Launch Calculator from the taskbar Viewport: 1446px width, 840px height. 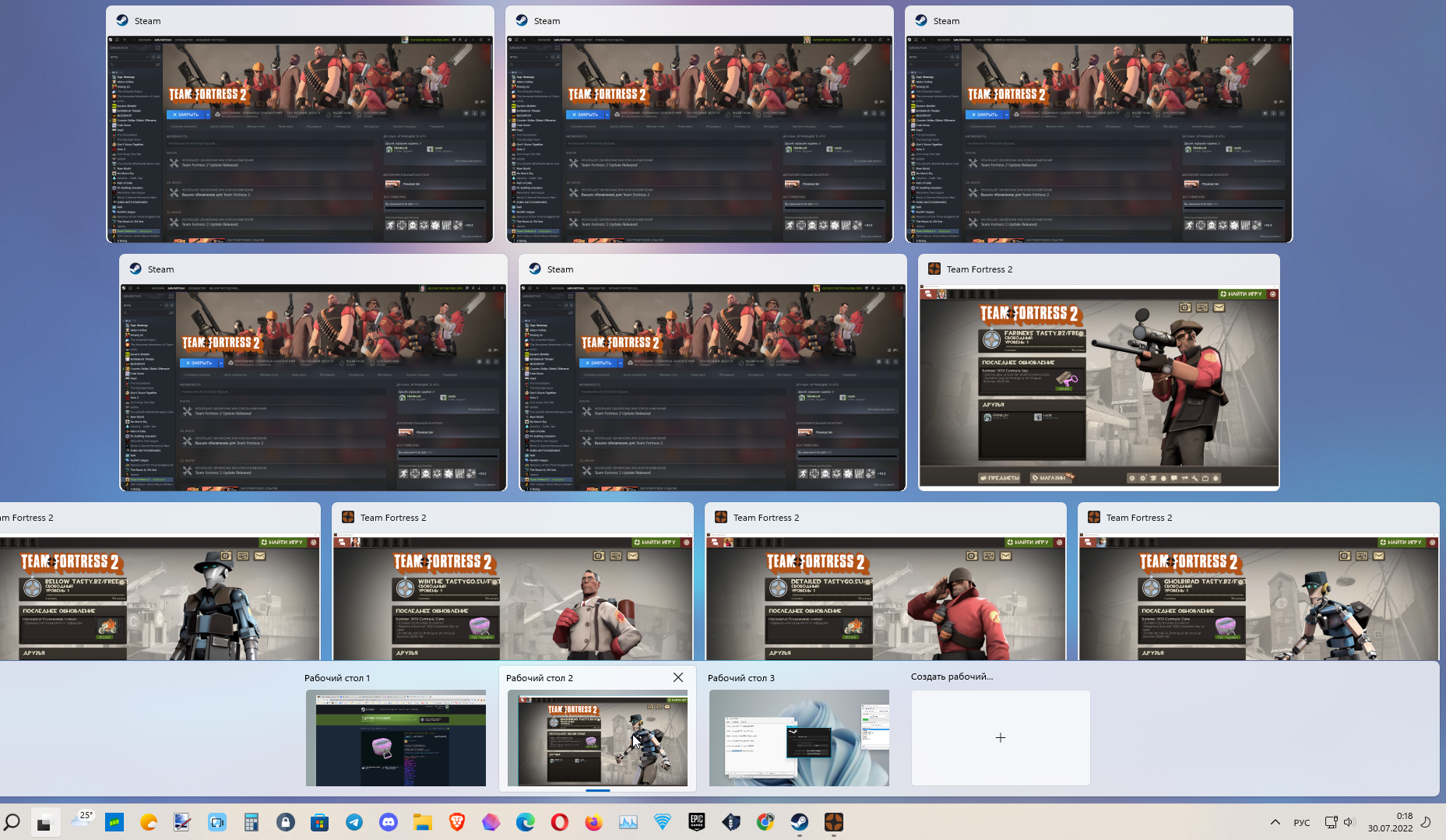(x=251, y=822)
